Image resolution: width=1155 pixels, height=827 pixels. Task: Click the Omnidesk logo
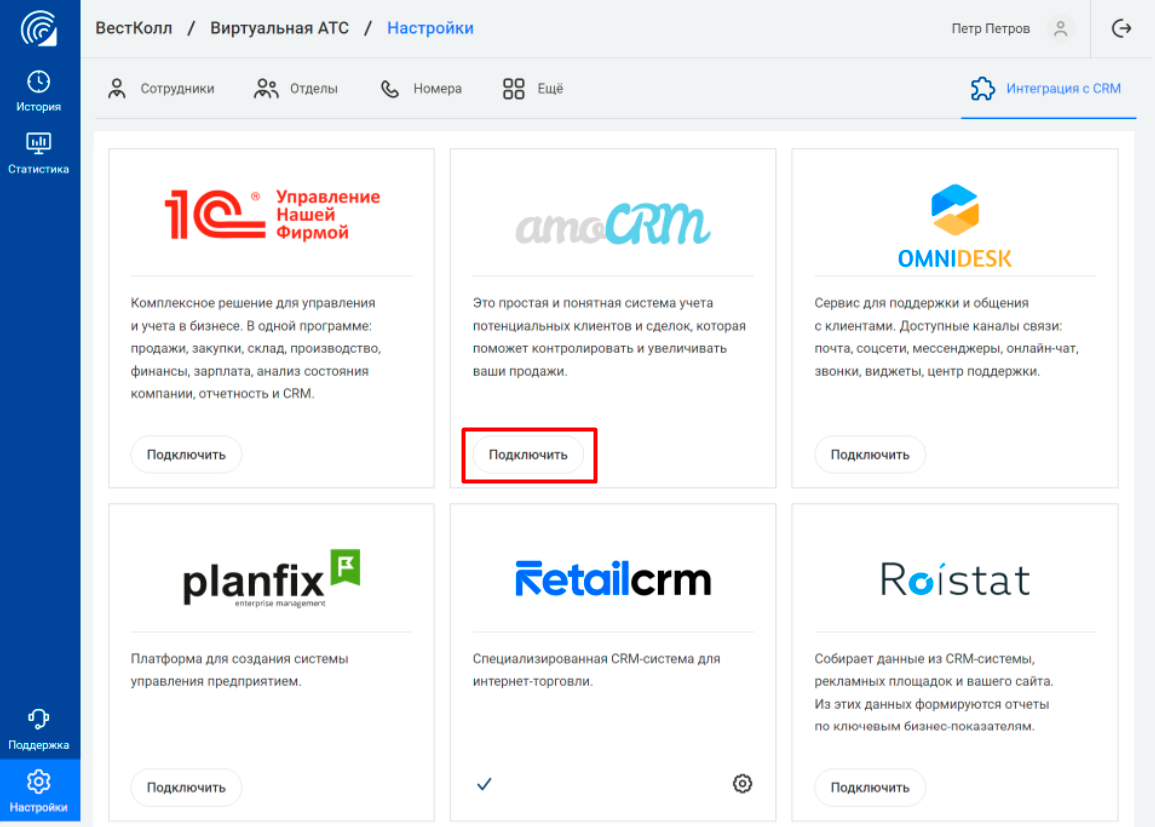click(955, 225)
